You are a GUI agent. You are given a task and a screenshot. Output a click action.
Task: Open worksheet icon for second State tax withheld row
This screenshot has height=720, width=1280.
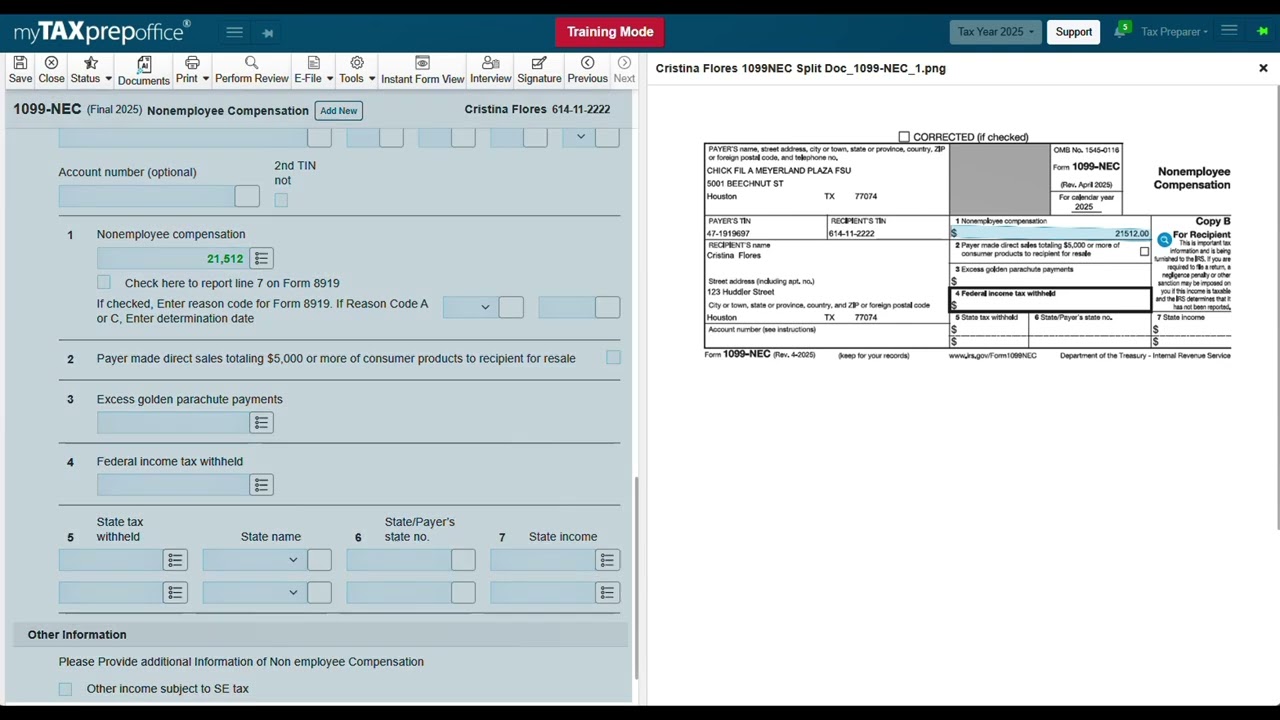point(175,593)
